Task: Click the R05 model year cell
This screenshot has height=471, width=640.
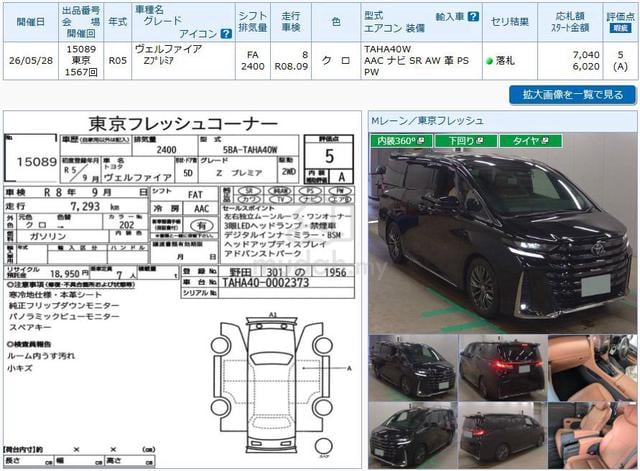Action: pos(118,61)
